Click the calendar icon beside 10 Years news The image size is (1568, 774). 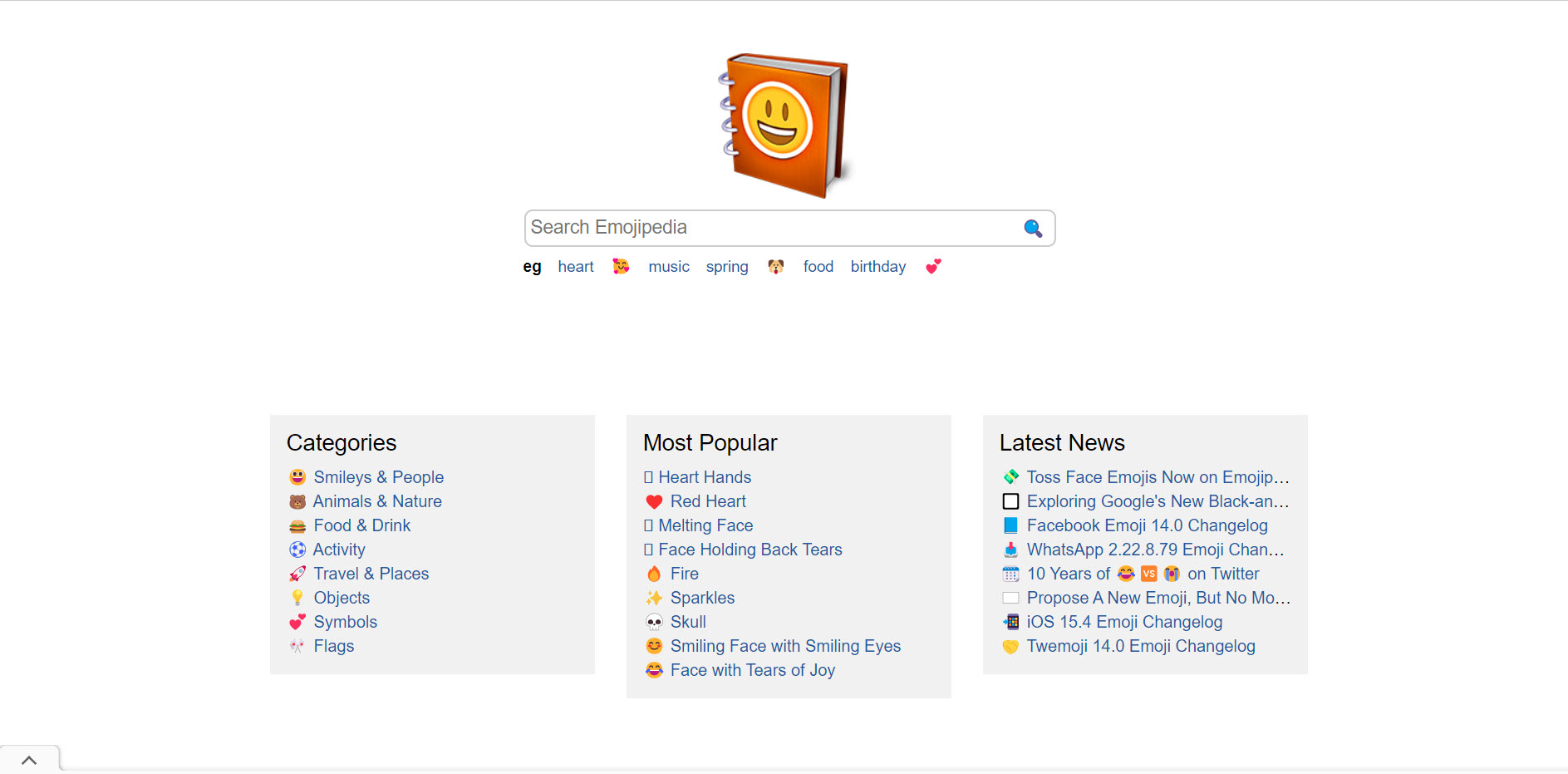click(1010, 574)
